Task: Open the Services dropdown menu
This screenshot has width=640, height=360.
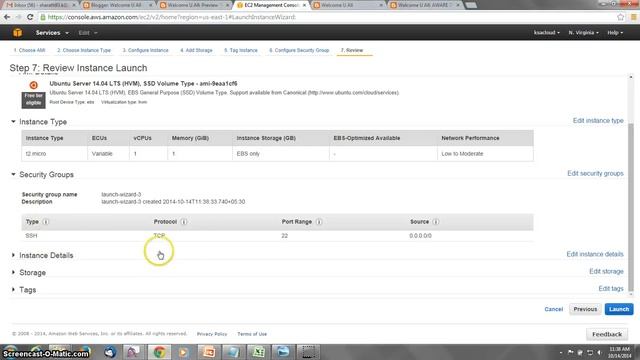Action: click(52, 33)
